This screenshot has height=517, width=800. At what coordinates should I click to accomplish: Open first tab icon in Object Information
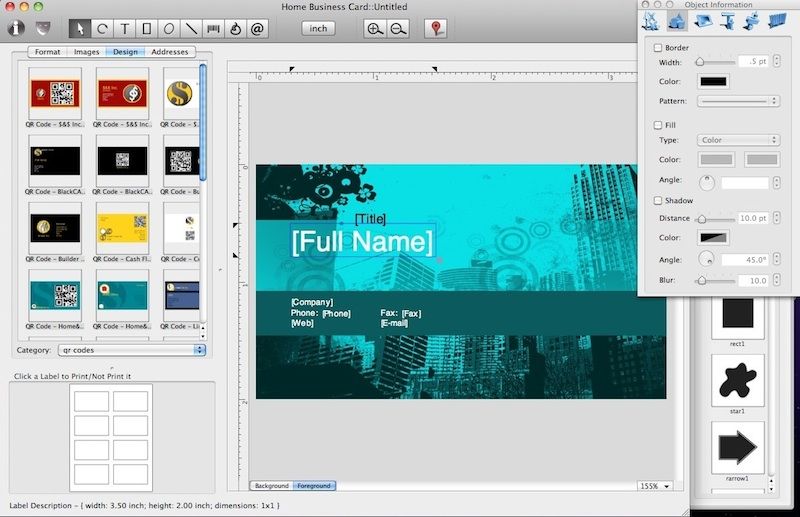coord(651,21)
